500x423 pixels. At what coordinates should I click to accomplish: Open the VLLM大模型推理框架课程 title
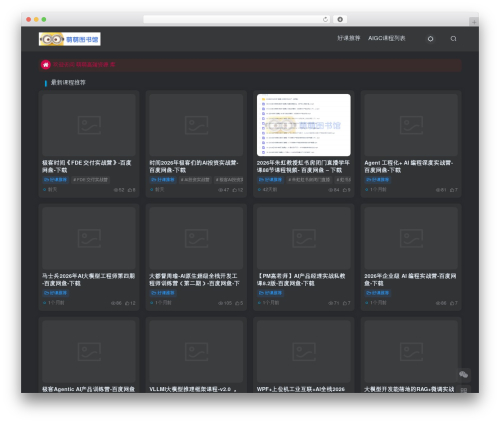pos(193,389)
